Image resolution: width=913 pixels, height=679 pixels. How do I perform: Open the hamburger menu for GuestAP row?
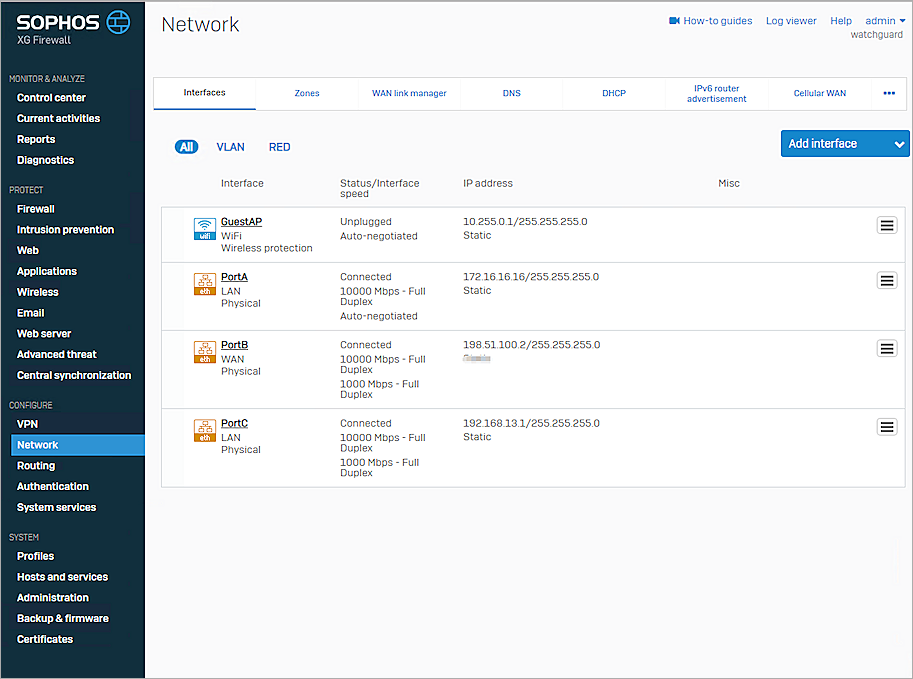pyautogui.click(x=886, y=226)
